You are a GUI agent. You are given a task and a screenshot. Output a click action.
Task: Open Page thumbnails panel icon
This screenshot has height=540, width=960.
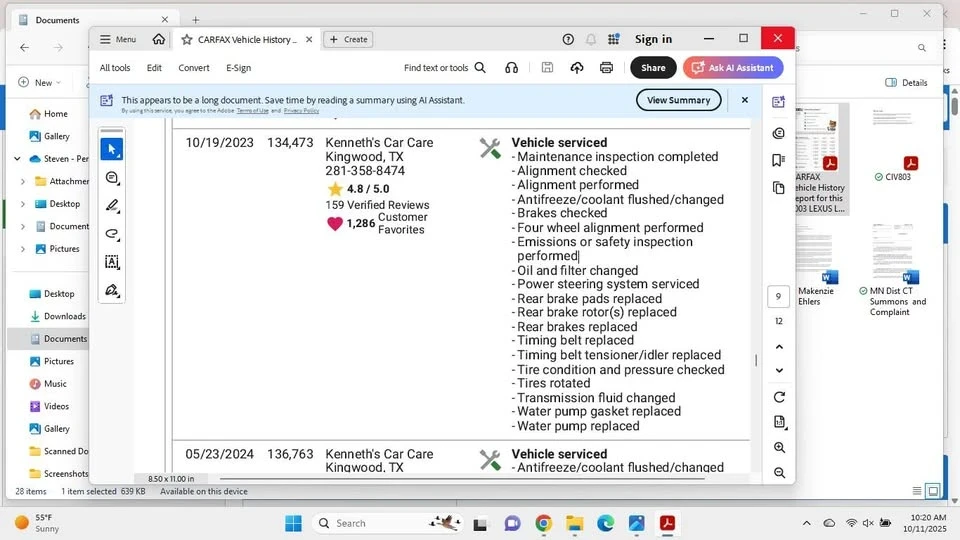point(778,188)
